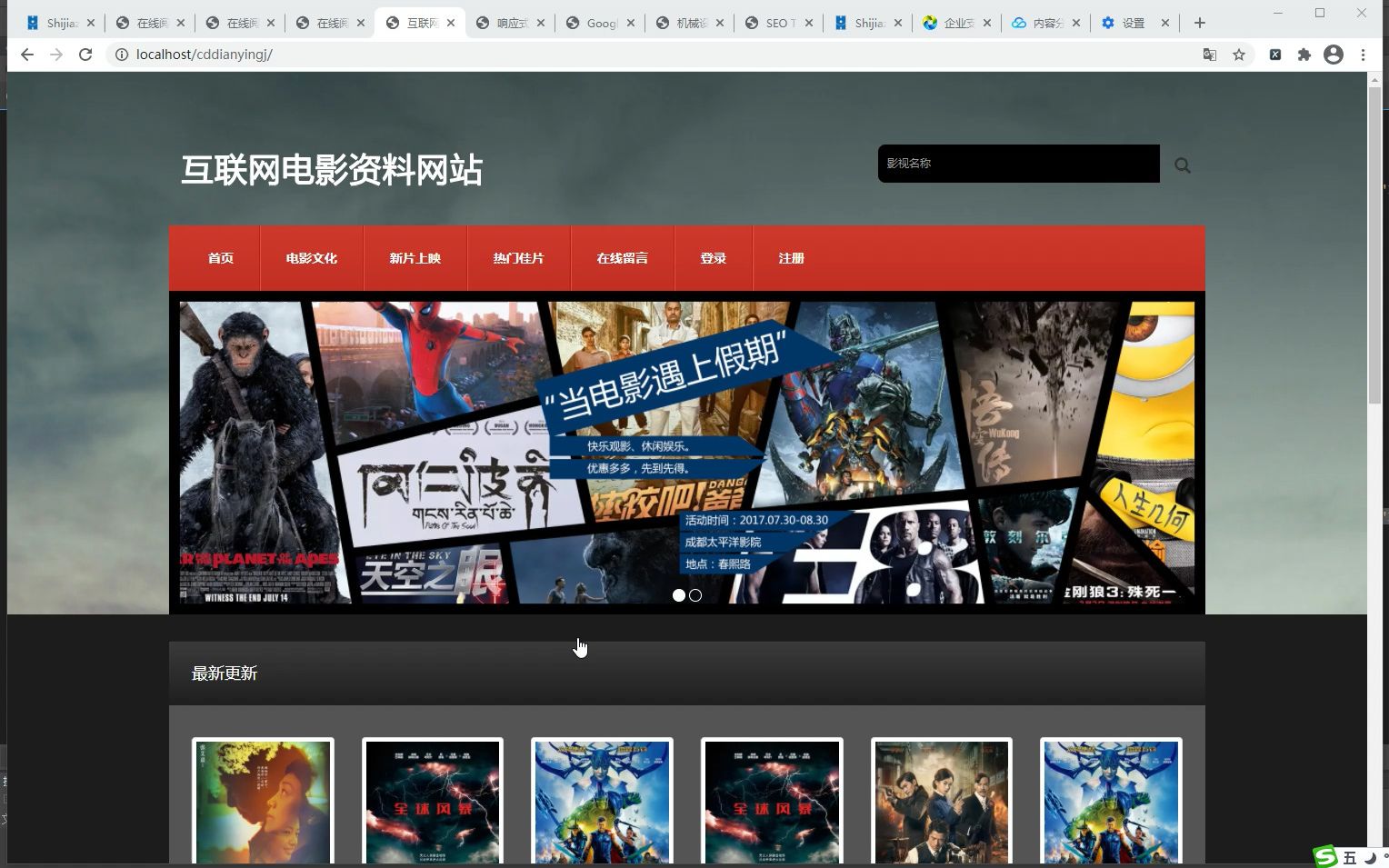Open 热门佳片 in the navigation bar

pyautogui.click(x=519, y=258)
